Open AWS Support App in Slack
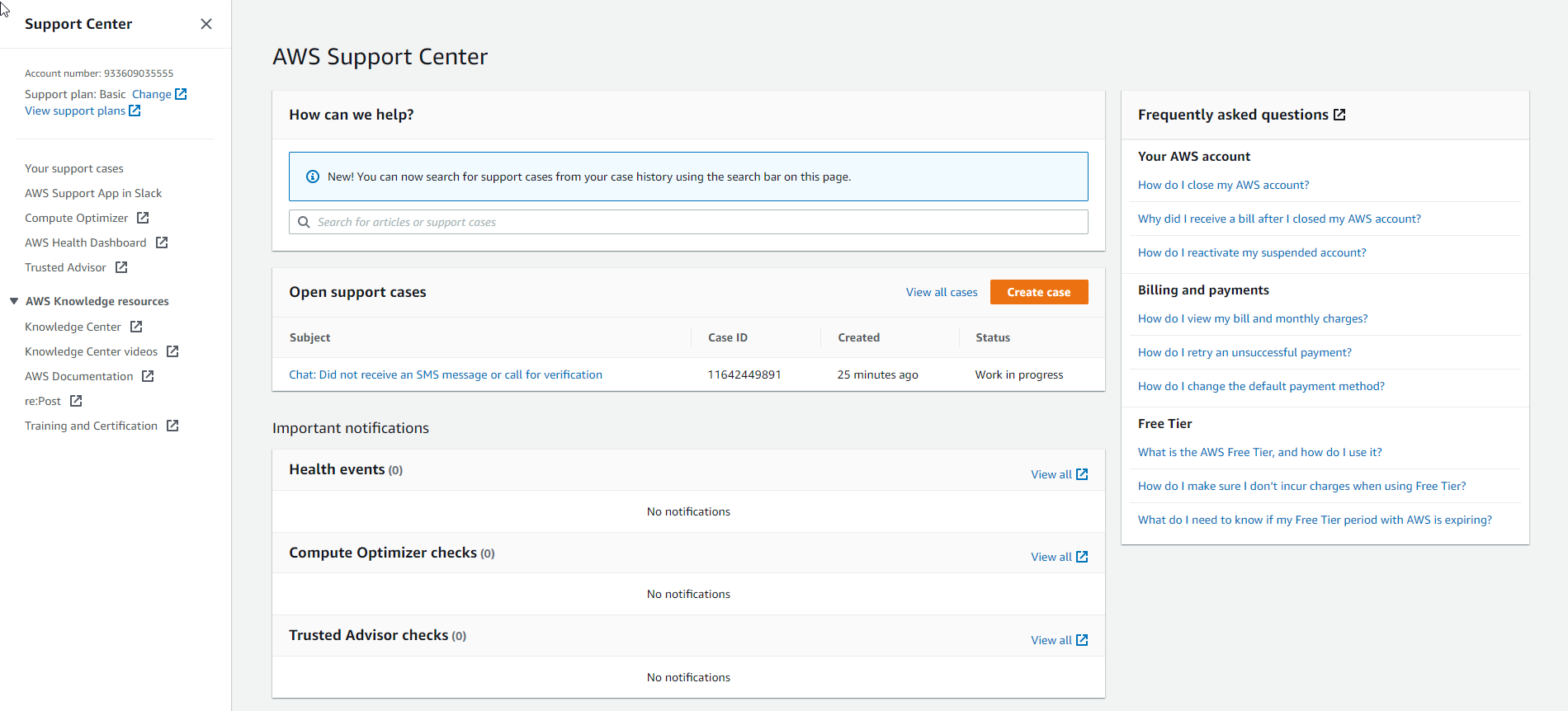Screen dimensions: 1568x711 pyautogui.click(x=93, y=193)
